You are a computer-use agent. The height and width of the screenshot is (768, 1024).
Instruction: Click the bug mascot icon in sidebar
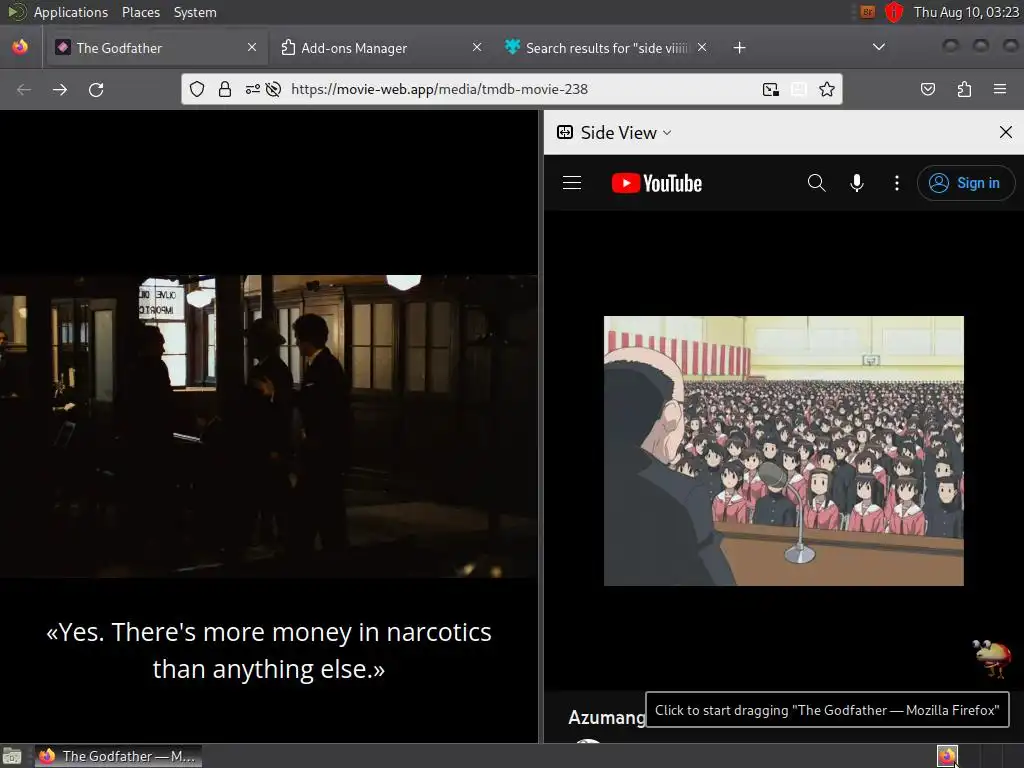point(991,658)
